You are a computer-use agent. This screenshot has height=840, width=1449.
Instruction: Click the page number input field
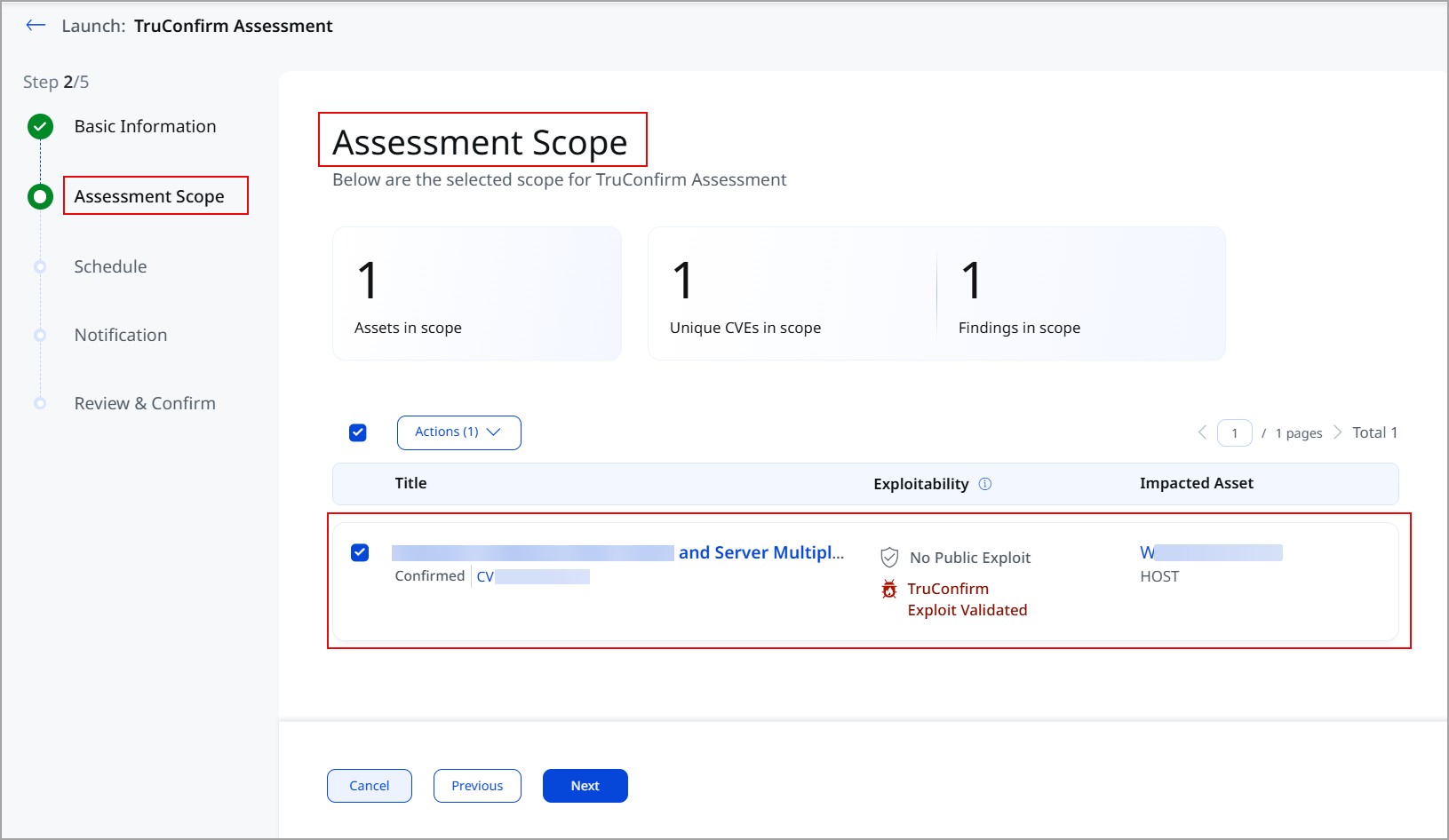point(1235,432)
